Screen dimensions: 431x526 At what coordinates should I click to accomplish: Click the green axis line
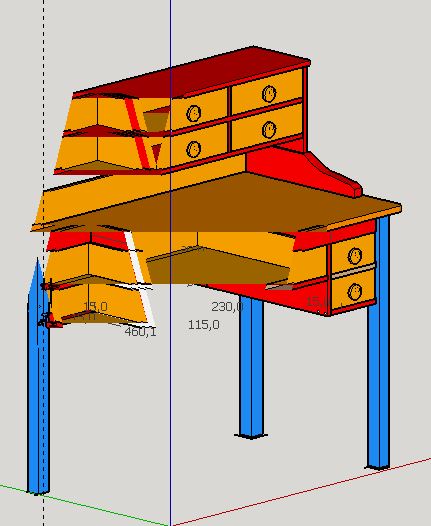tap(84, 504)
